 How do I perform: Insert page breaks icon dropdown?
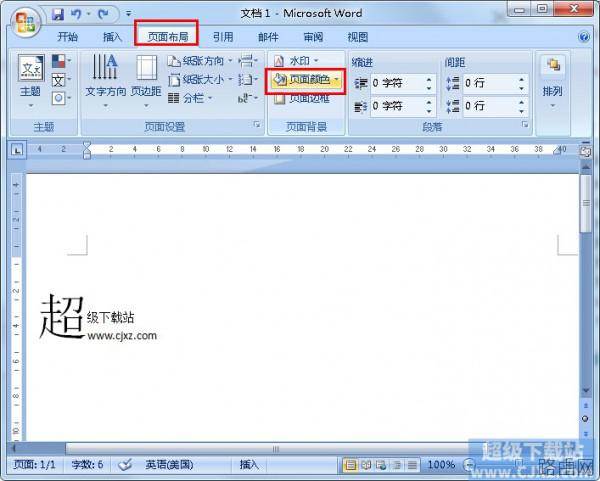248,61
